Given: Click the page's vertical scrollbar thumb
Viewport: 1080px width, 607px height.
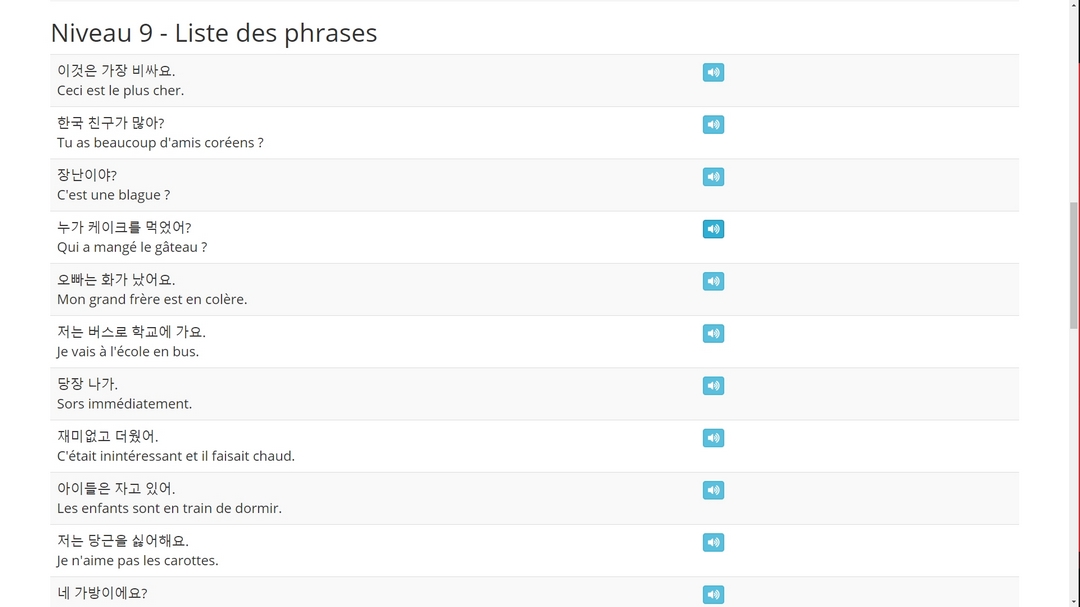Looking at the screenshot, I should 1074,265.
